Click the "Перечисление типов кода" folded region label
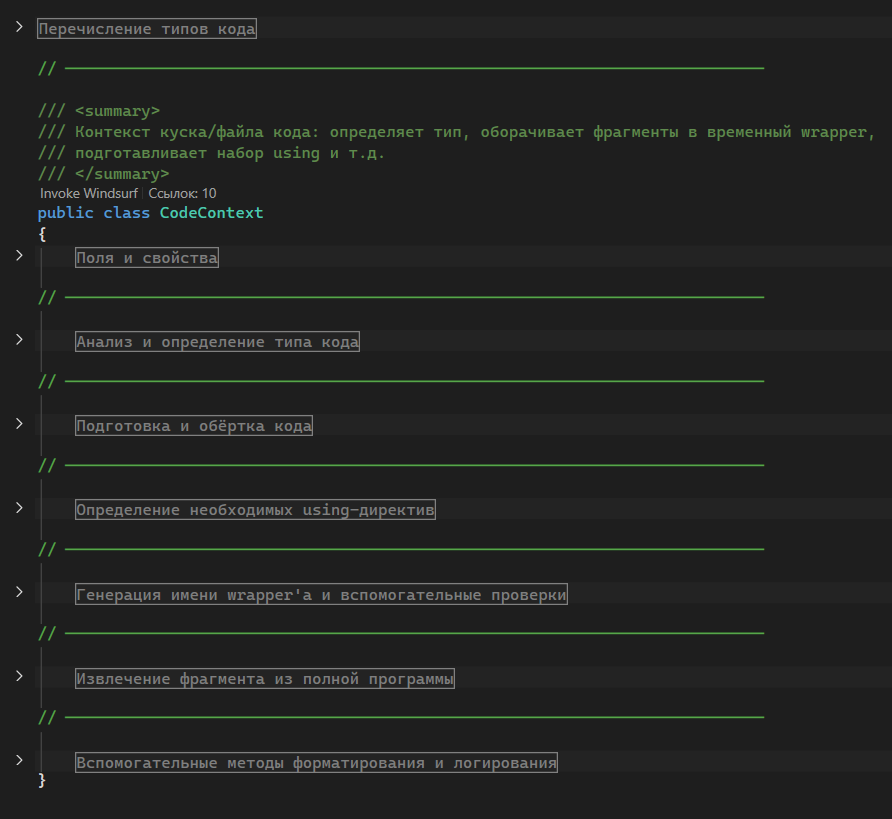The height and width of the screenshot is (819, 892). point(147,29)
